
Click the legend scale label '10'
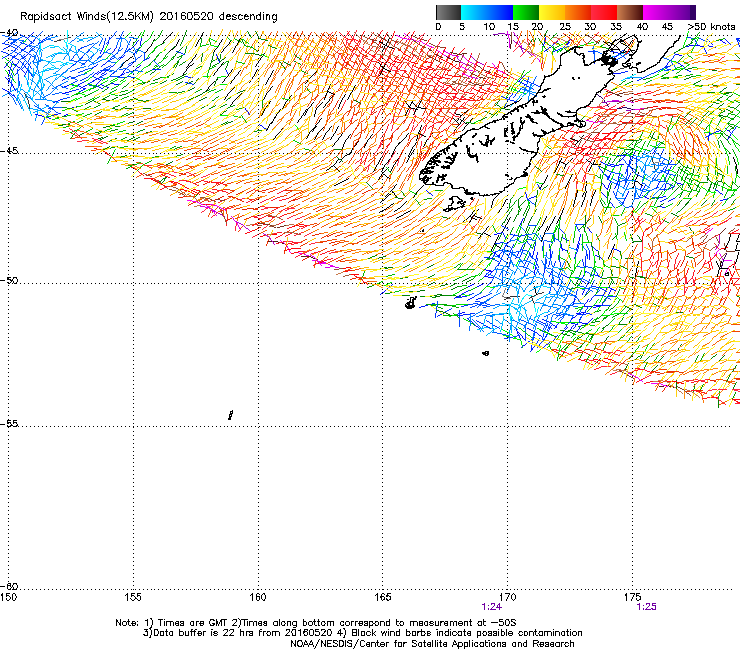[x=489, y=27]
